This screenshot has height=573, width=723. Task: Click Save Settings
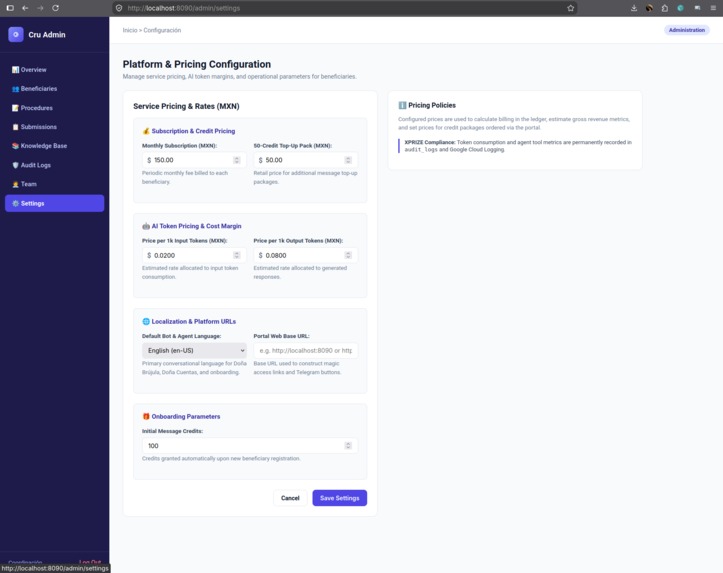pyautogui.click(x=340, y=498)
